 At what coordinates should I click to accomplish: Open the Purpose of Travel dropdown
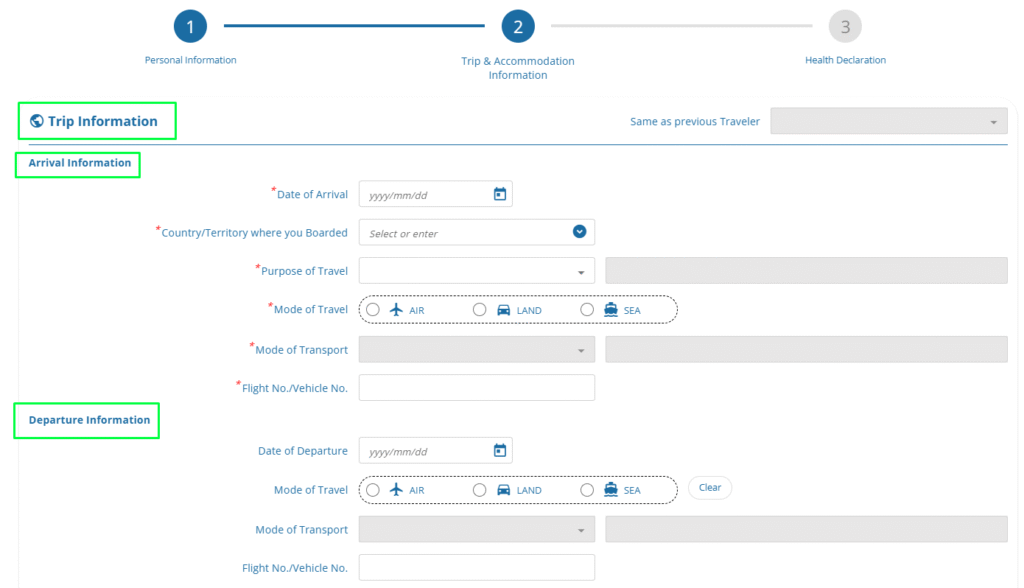[x=476, y=271]
